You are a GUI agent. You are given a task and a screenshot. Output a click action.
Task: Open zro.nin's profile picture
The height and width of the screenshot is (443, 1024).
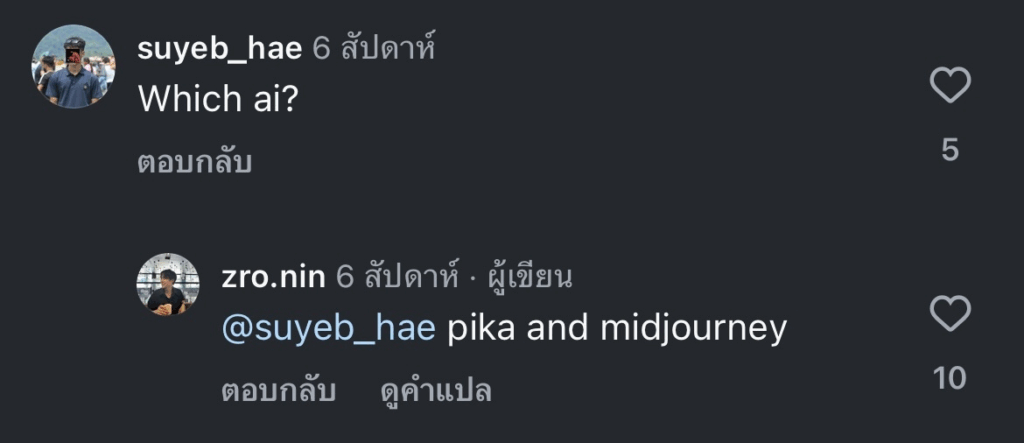point(168,284)
